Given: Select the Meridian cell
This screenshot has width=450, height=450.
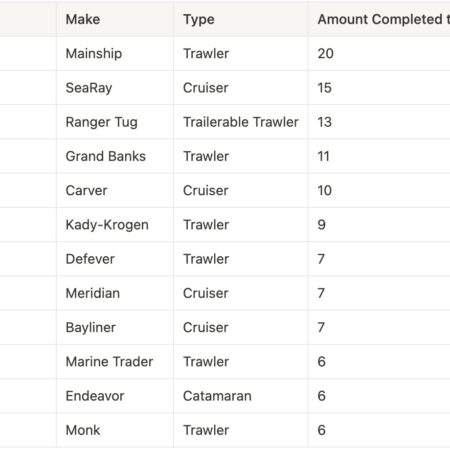Looking at the screenshot, I should 115,293.
